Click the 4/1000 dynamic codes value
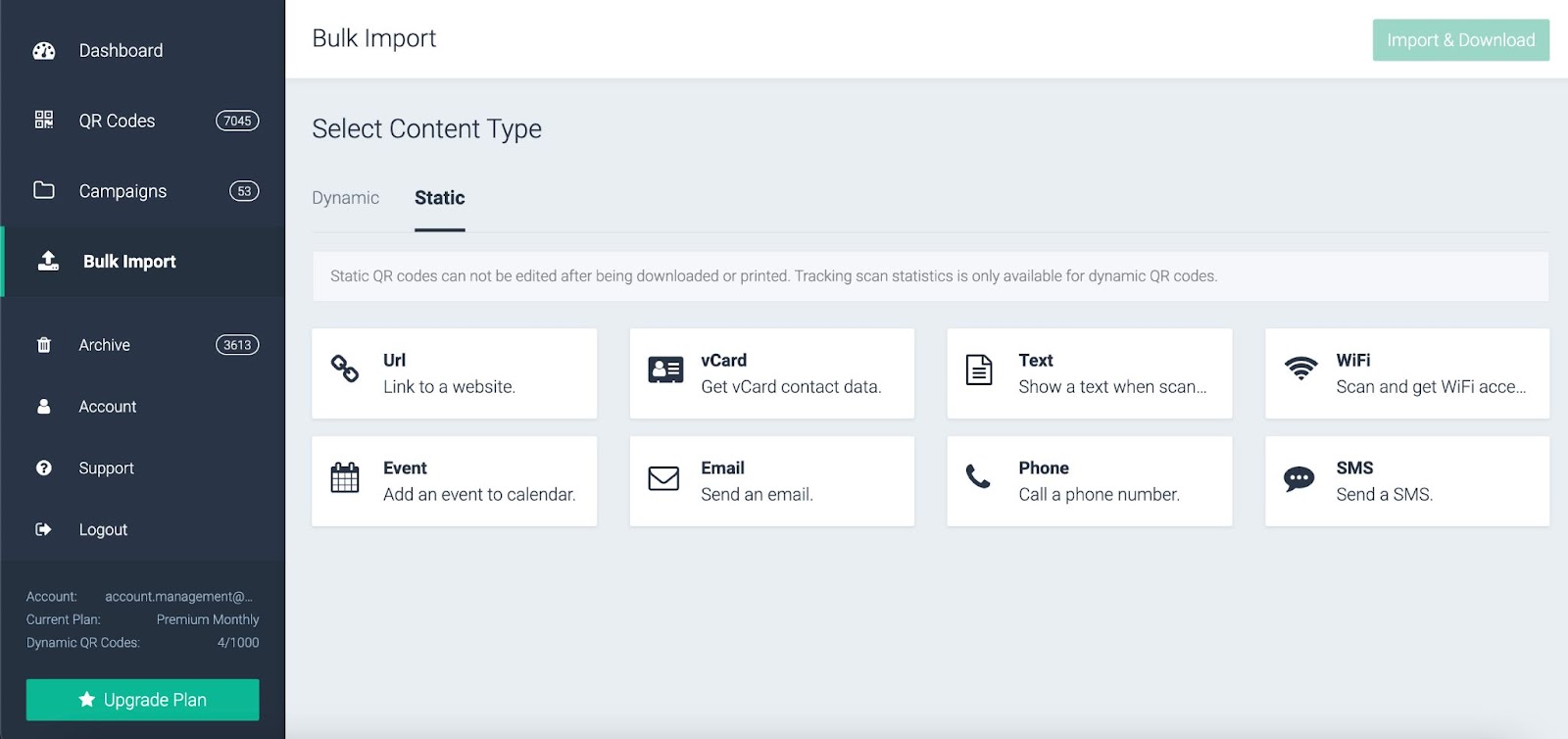 coord(238,643)
